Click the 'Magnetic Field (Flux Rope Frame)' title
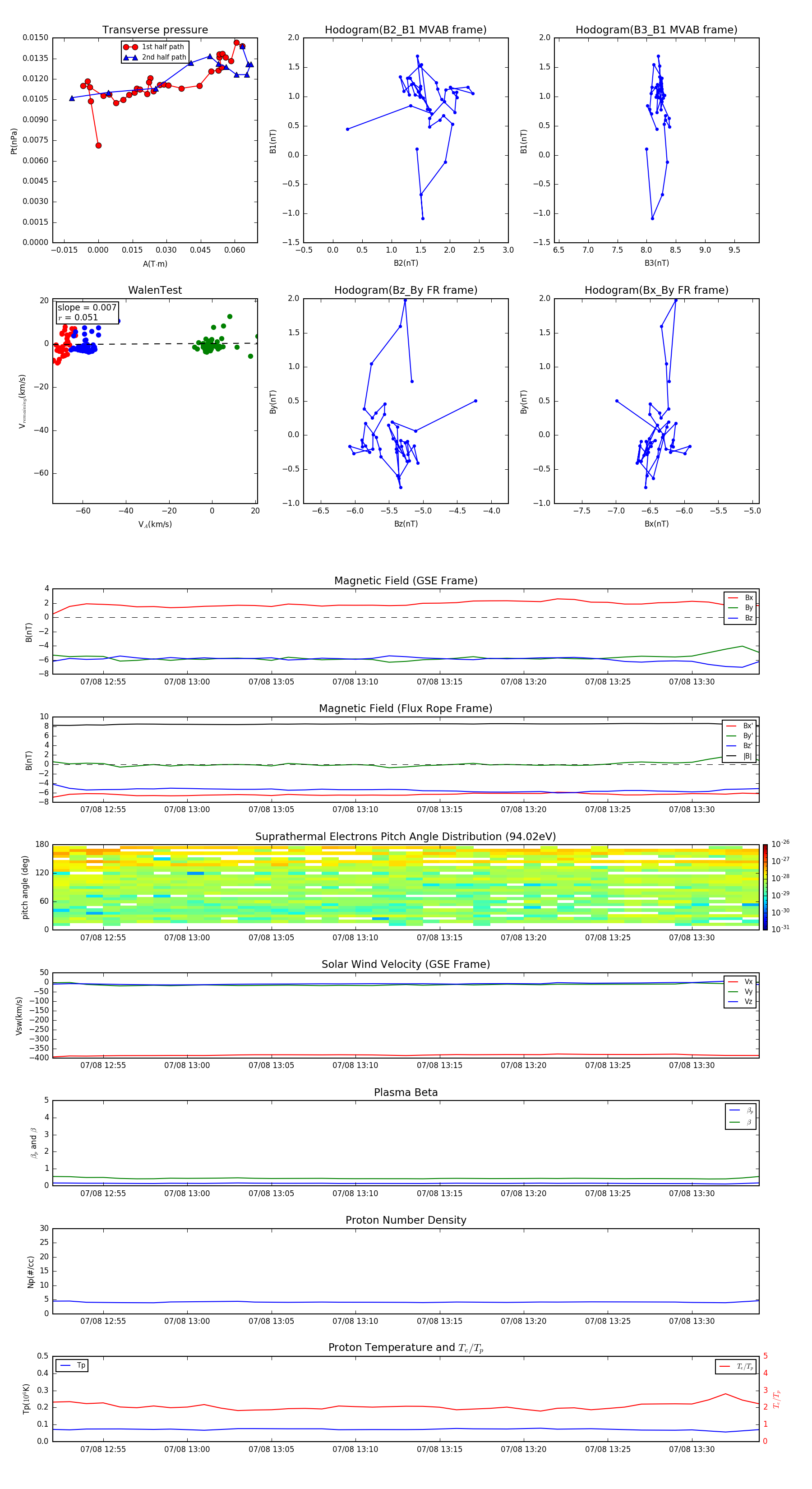 point(406,709)
